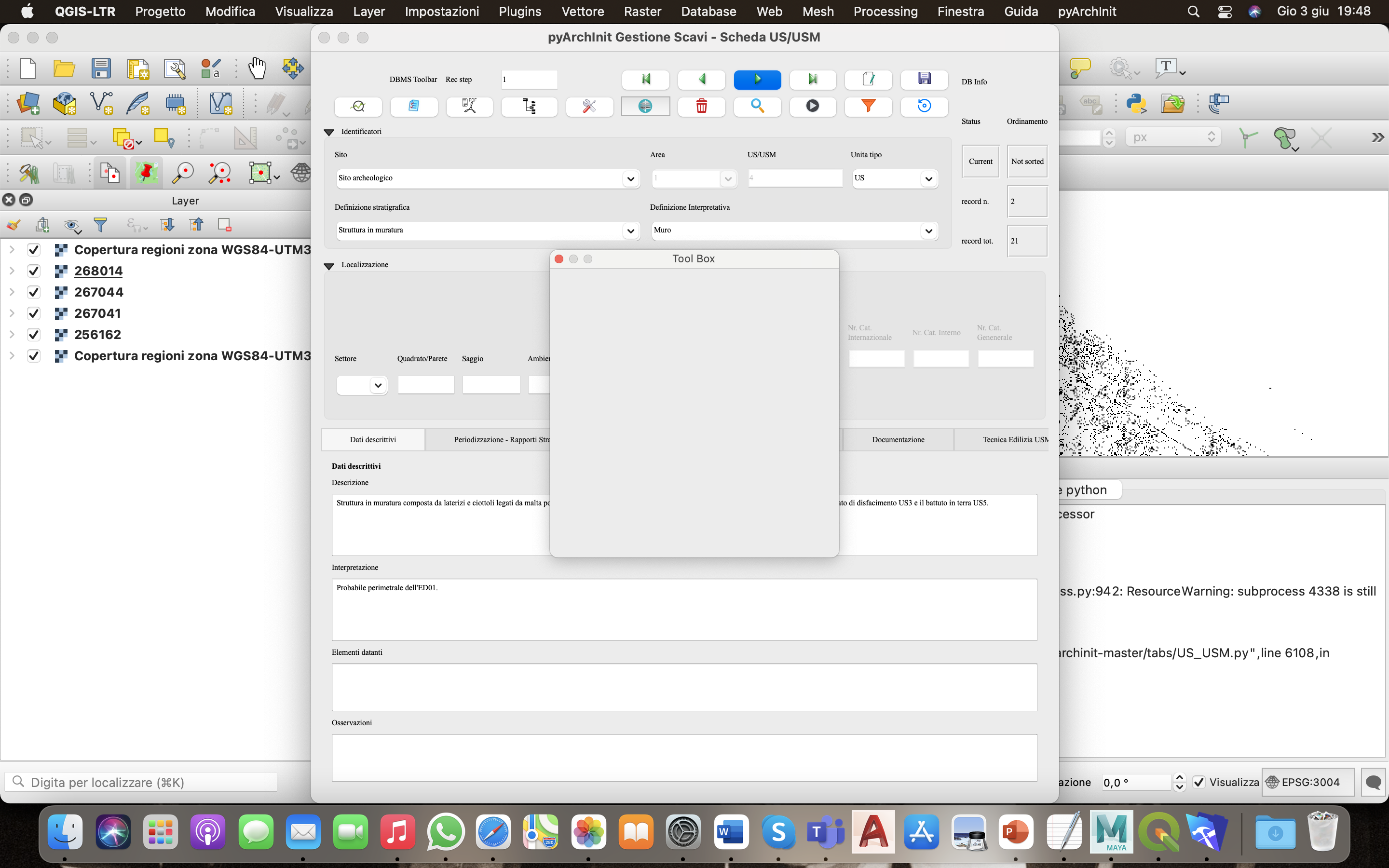This screenshot has width=1389, height=868.
Task: Open record search in DBMS toolbar
Action: pyautogui.click(x=757, y=106)
